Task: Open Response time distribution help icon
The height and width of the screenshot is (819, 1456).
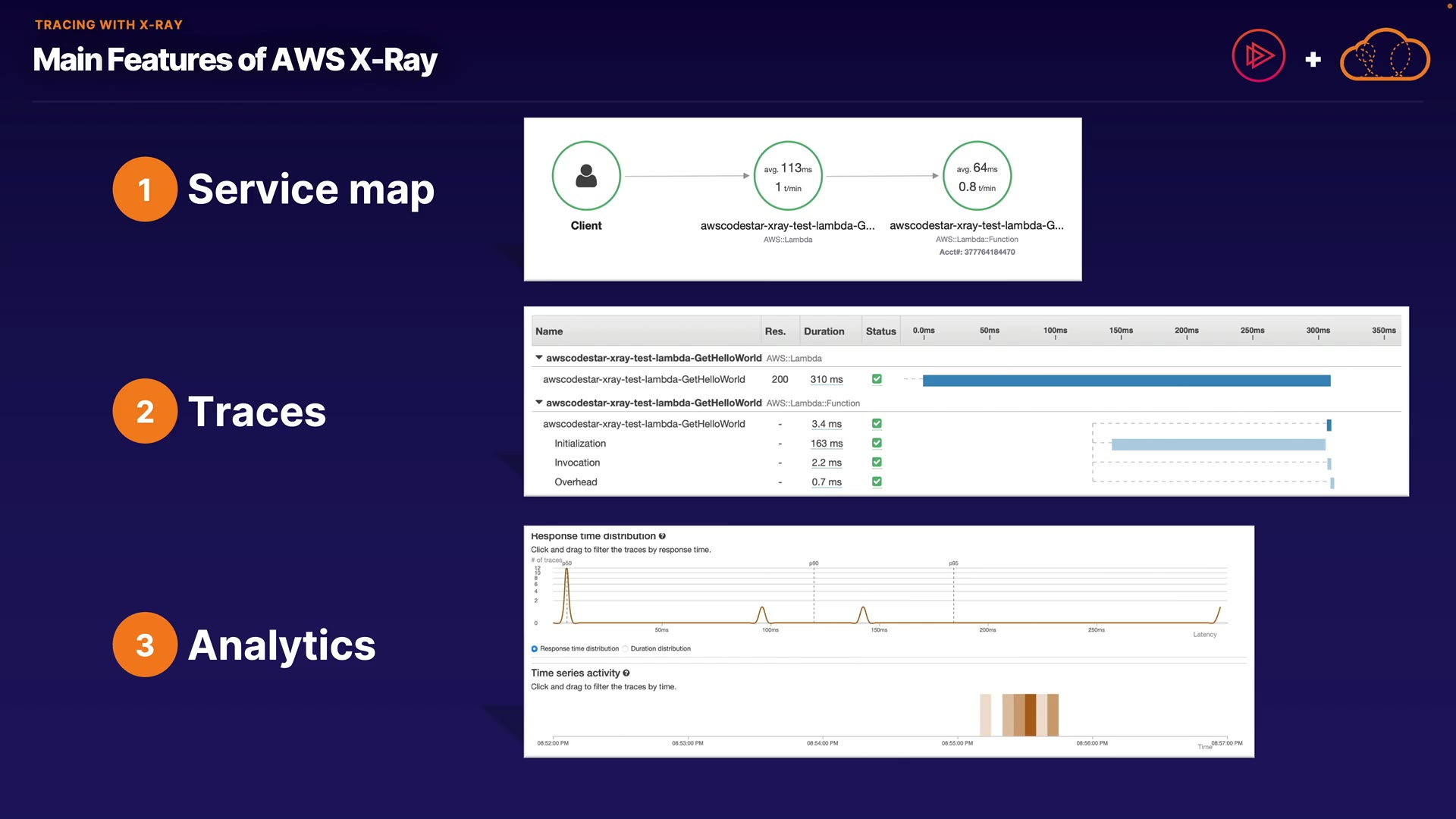Action: [662, 536]
